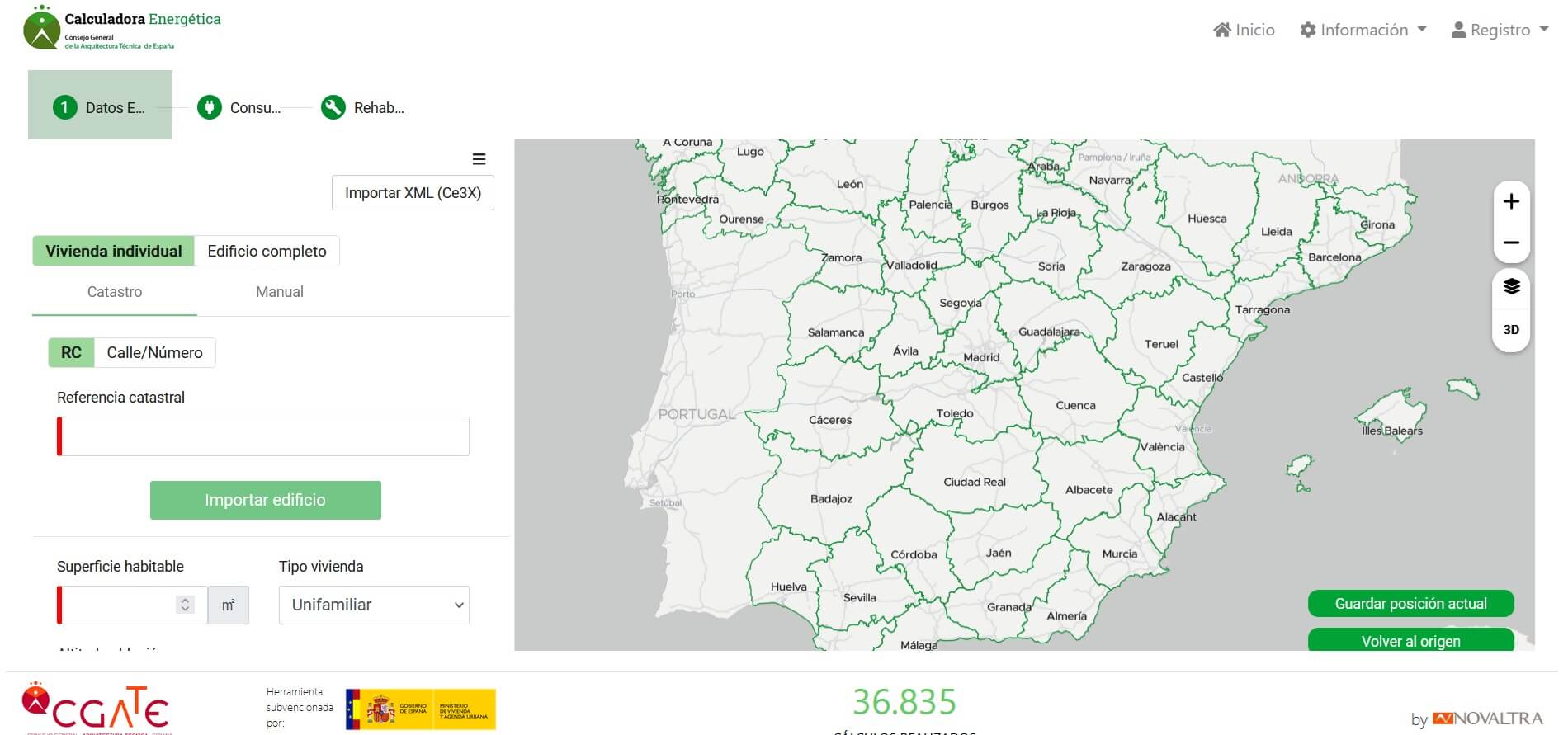Click the Gobierno de España logo

pos(420,709)
